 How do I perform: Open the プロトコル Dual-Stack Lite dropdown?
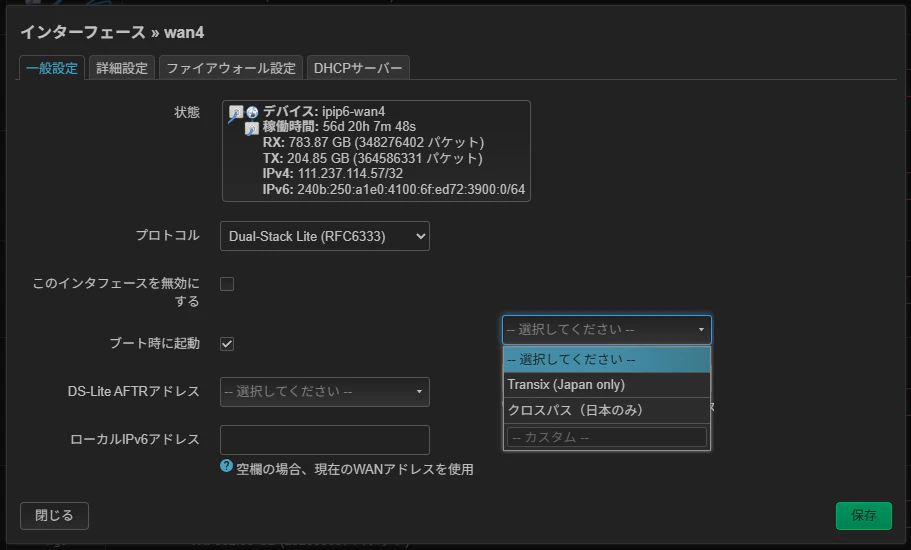[325, 236]
